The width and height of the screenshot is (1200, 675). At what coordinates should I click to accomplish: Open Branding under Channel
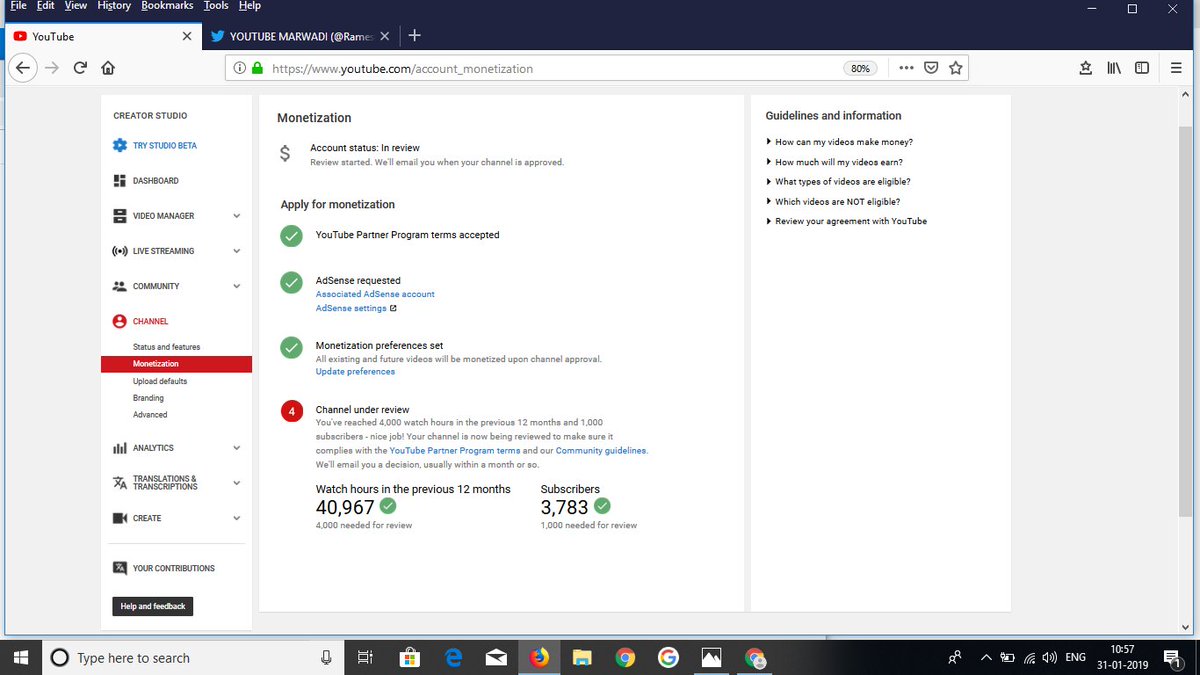(148, 398)
